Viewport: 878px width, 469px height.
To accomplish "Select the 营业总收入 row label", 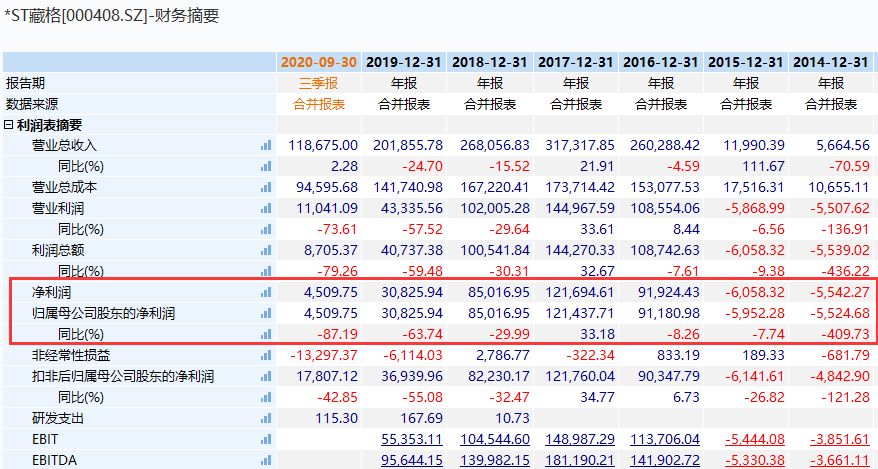I will (64, 146).
